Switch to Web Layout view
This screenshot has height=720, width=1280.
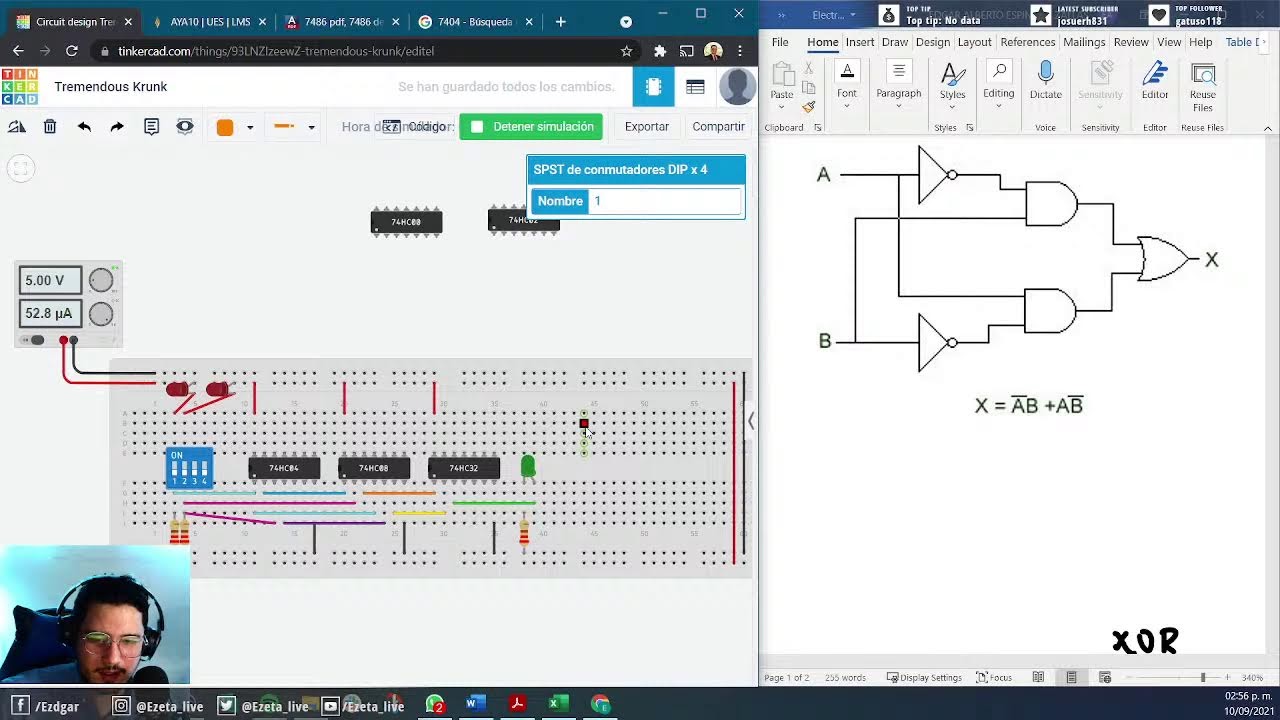pos(1105,678)
